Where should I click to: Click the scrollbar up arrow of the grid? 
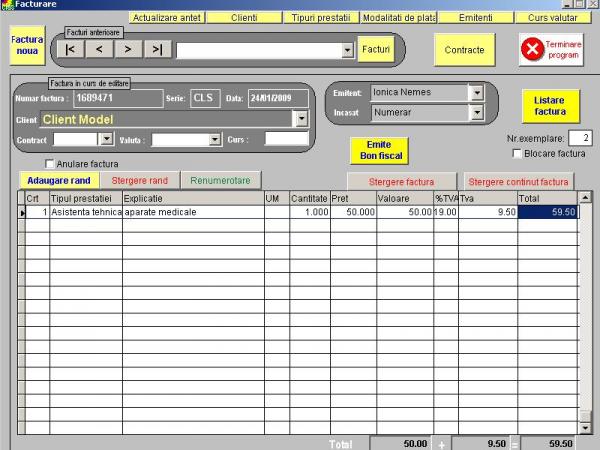(x=585, y=197)
